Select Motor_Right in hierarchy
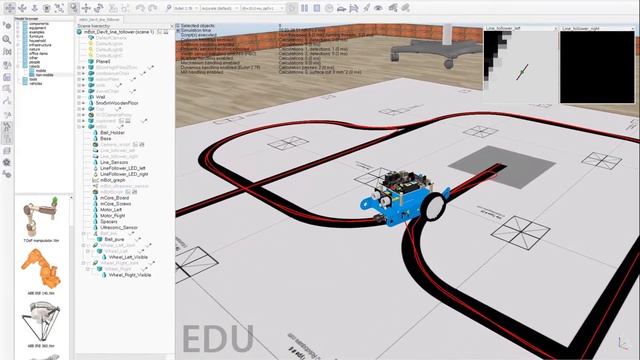This screenshot has height=360, width=640. coord(112,216)
